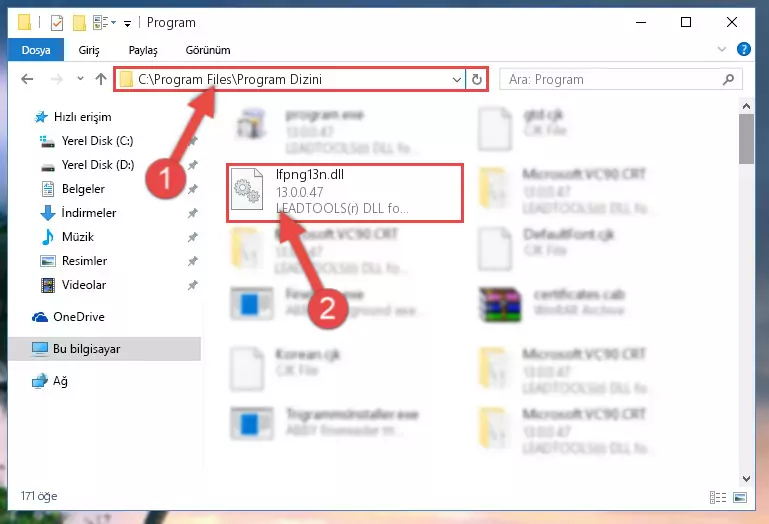Click the scrollbar down arrow
The image size is (769, 524).
(x=746, y=478)
